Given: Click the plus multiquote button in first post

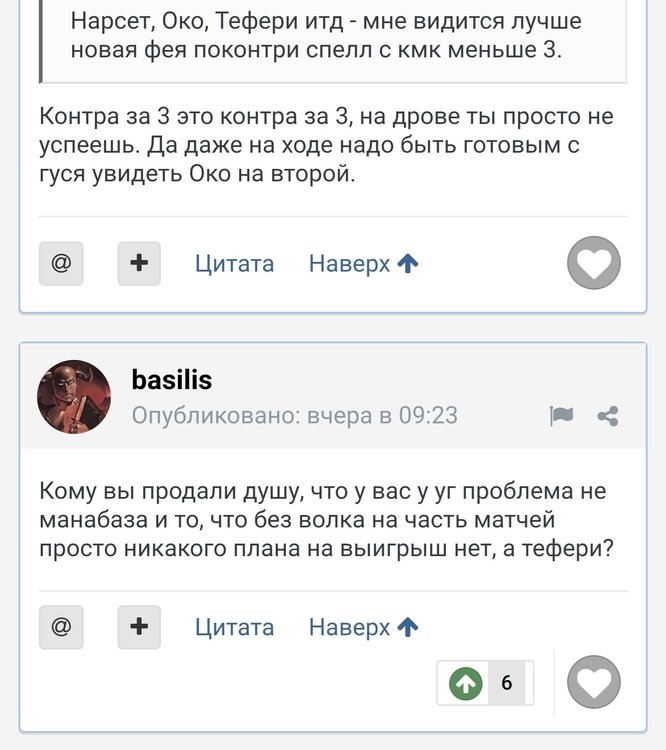Looking at the screenshot, I should coord(139,264).
